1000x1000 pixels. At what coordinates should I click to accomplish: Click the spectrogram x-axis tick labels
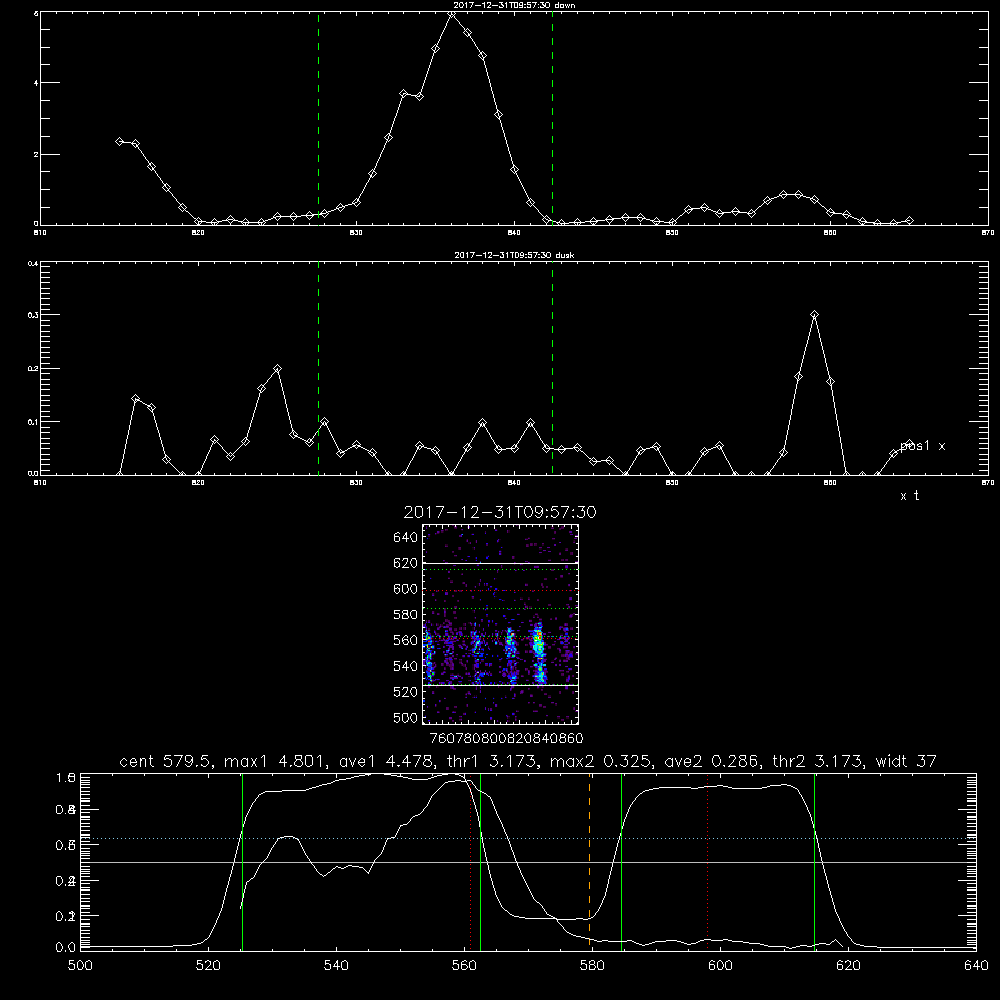pos(507,739)
